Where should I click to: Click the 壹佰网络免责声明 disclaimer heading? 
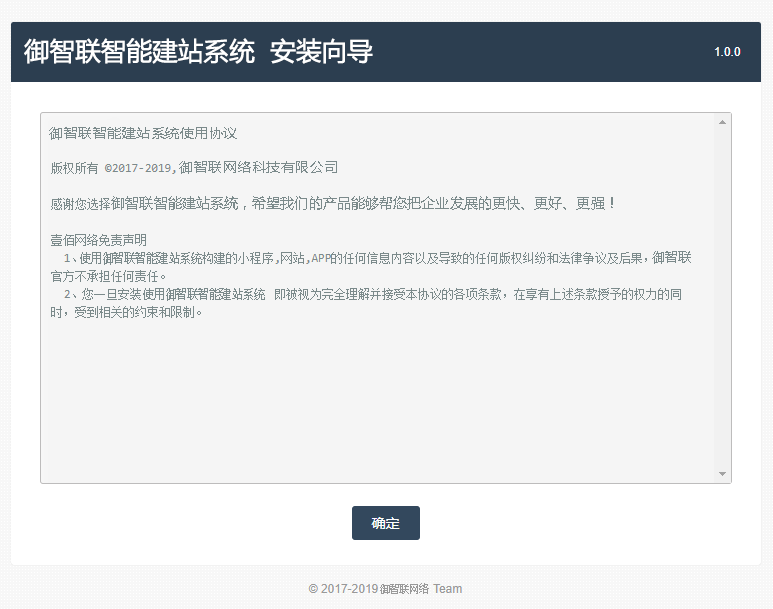[x=98, y=240]
